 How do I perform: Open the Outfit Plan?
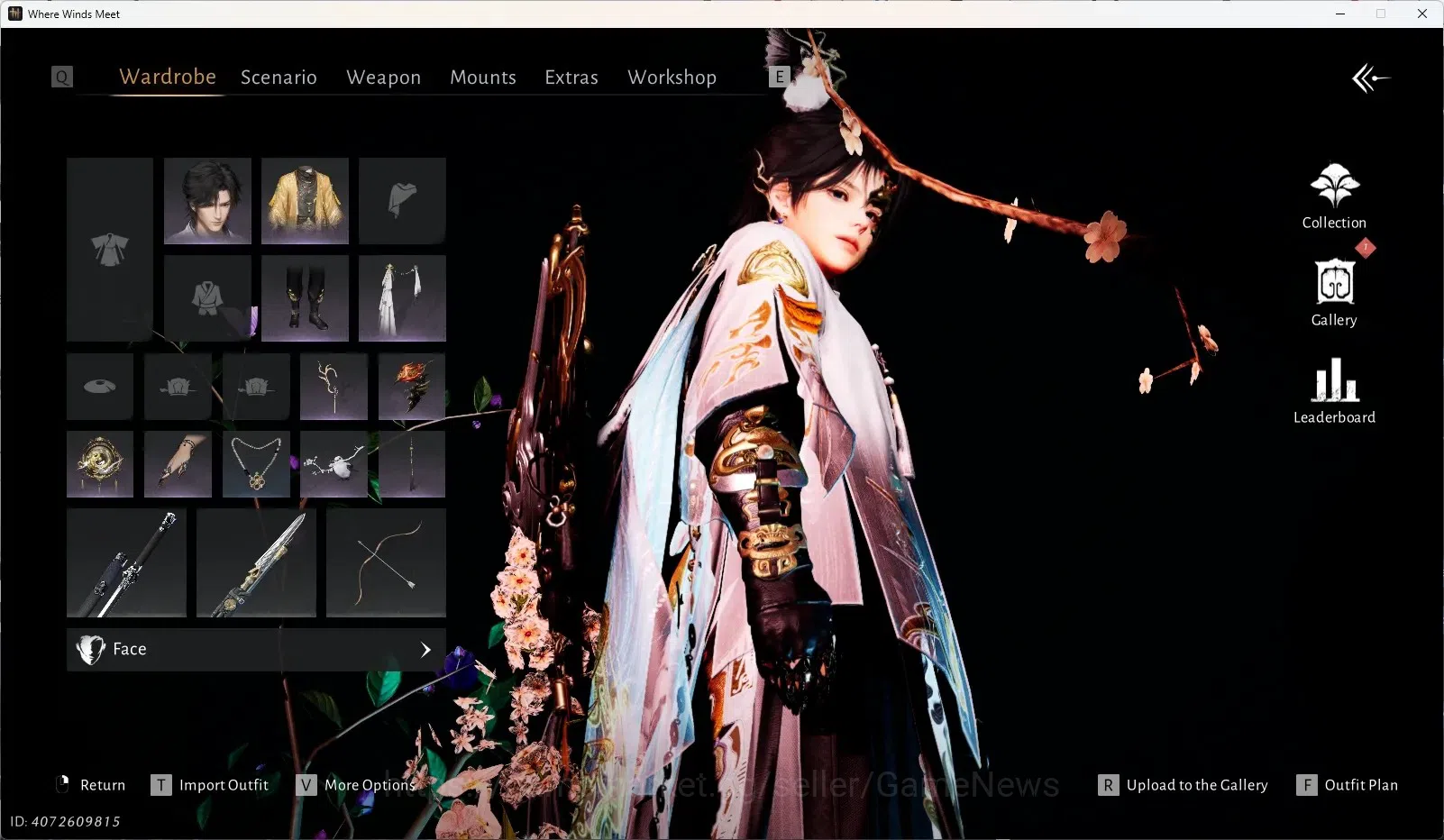pos(1348,785)
